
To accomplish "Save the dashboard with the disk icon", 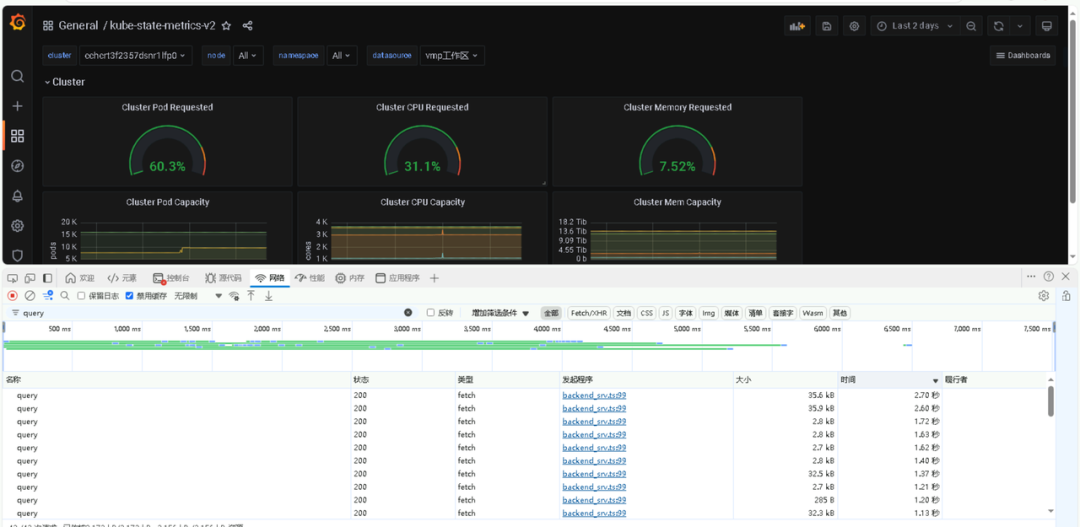I will [826, 26].
